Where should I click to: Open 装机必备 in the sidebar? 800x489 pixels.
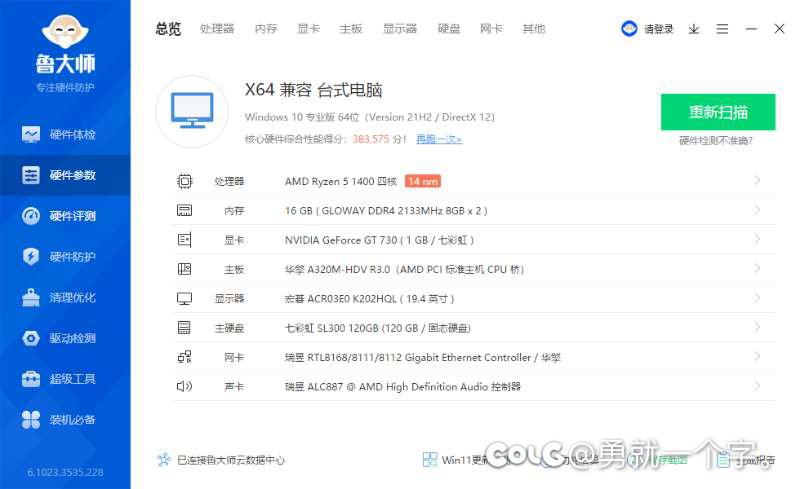coord(65,420)
